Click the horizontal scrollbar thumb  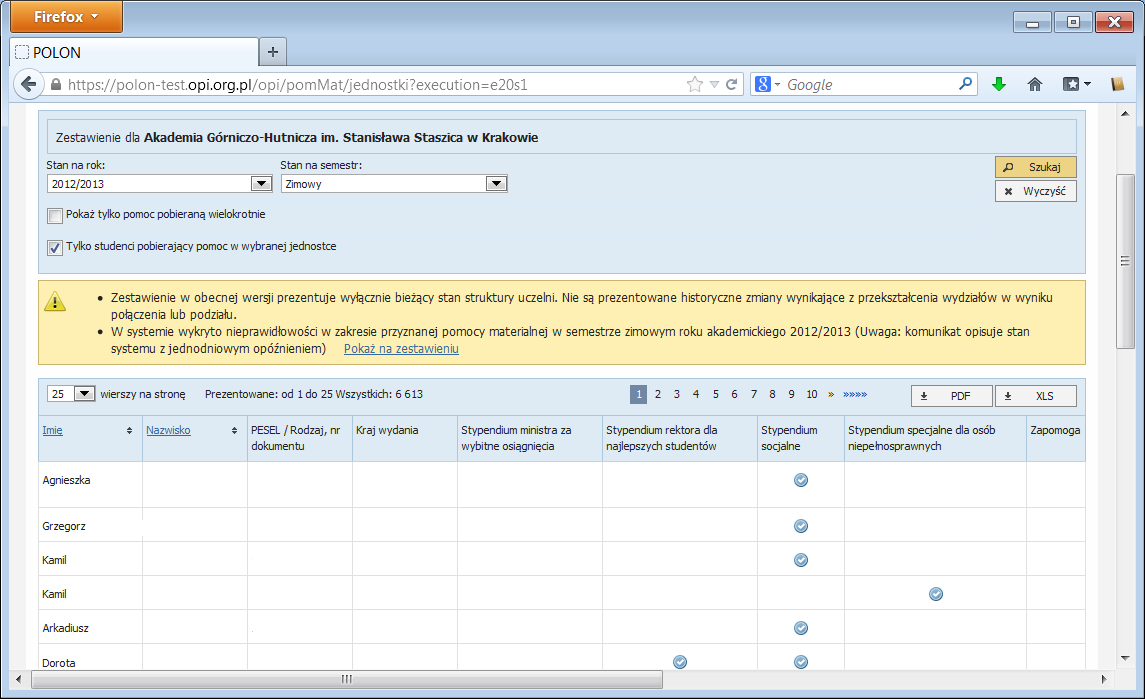[347, 679]
